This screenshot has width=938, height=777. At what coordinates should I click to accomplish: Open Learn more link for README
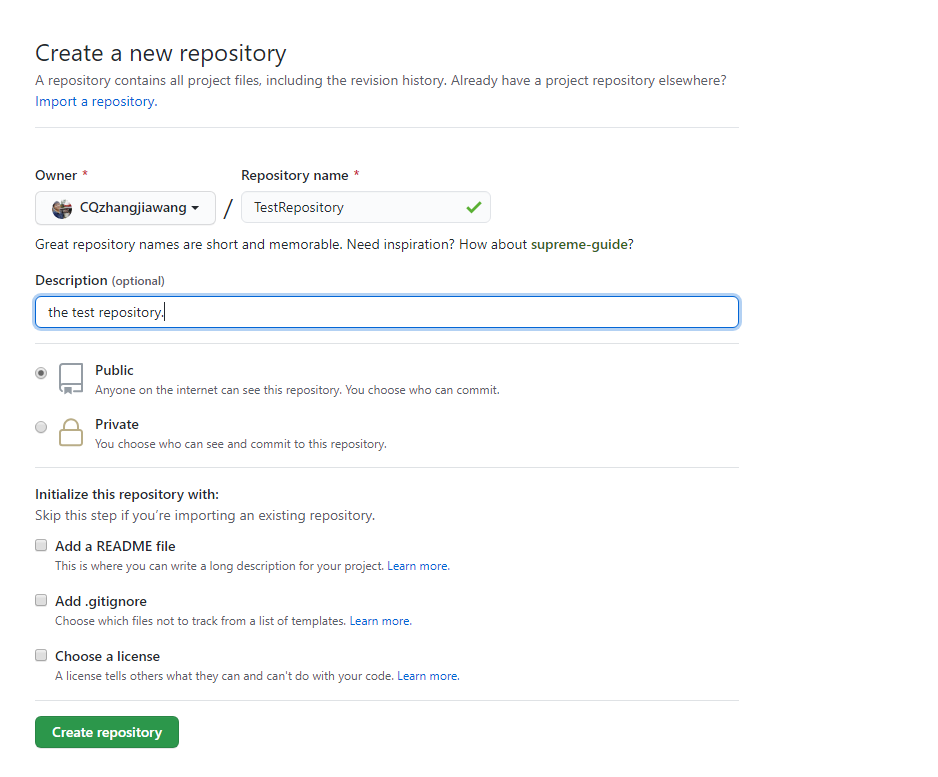click(418, 566)
